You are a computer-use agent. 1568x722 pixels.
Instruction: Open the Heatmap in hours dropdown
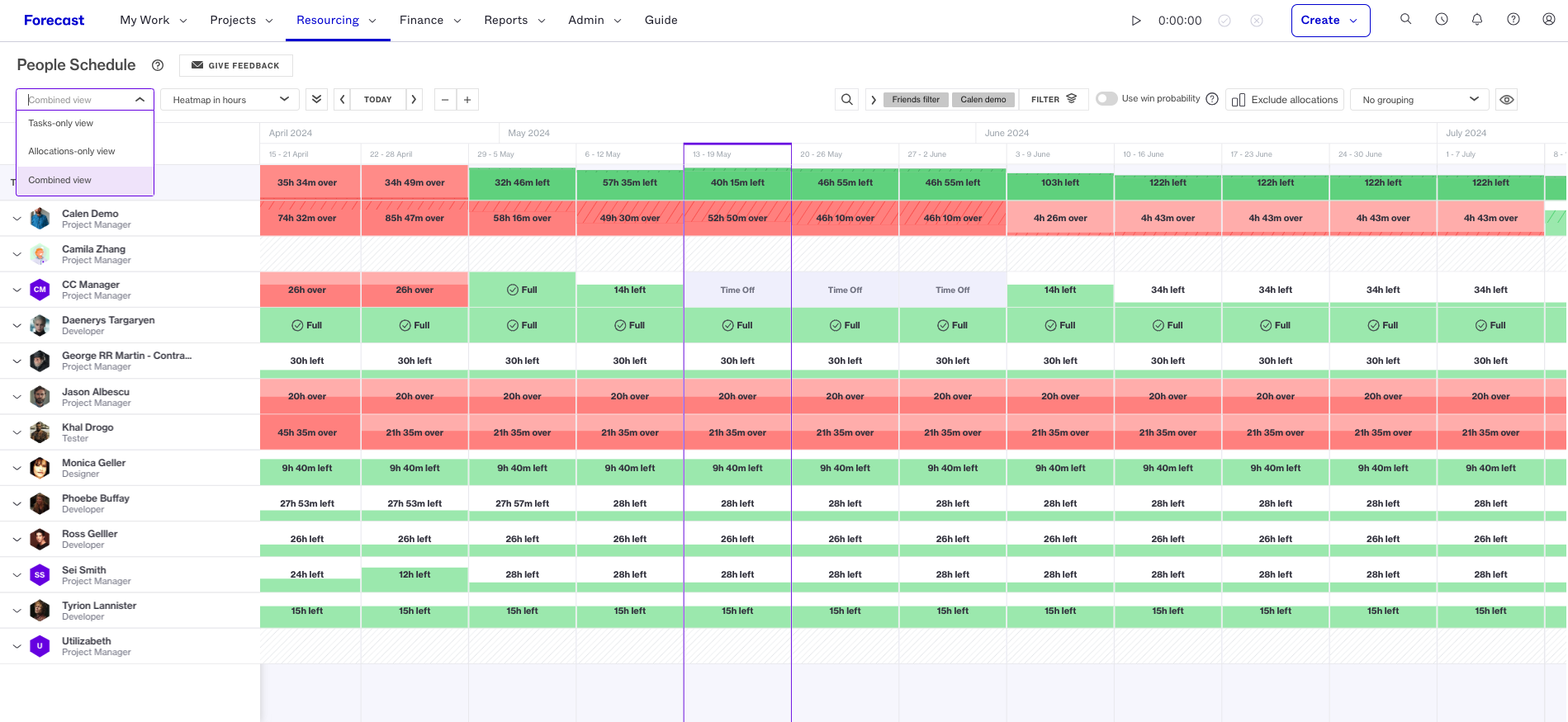230,100
